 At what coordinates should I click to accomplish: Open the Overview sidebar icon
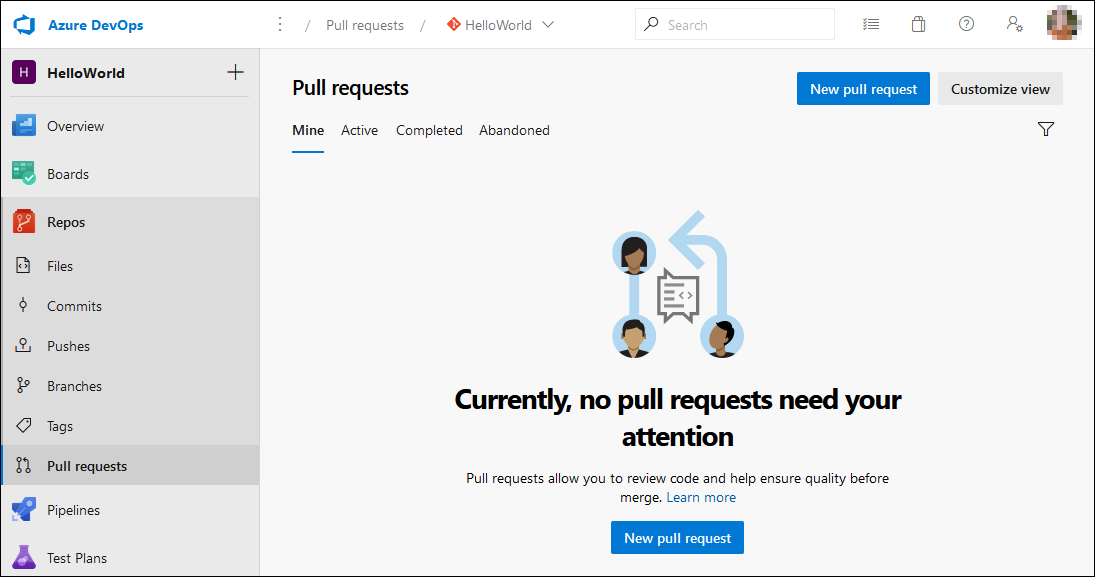(24, 126)
